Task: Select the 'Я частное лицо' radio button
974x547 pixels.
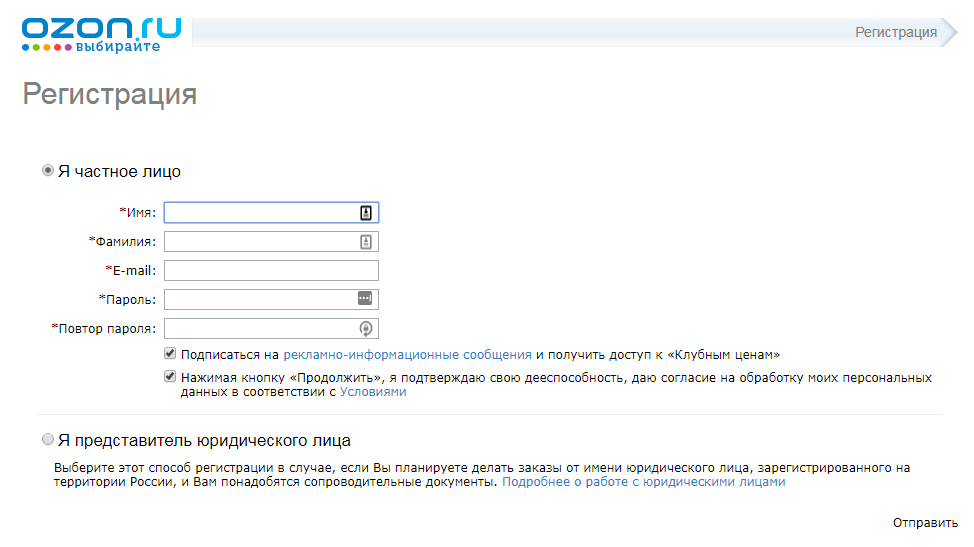Action: pos(48,171)
